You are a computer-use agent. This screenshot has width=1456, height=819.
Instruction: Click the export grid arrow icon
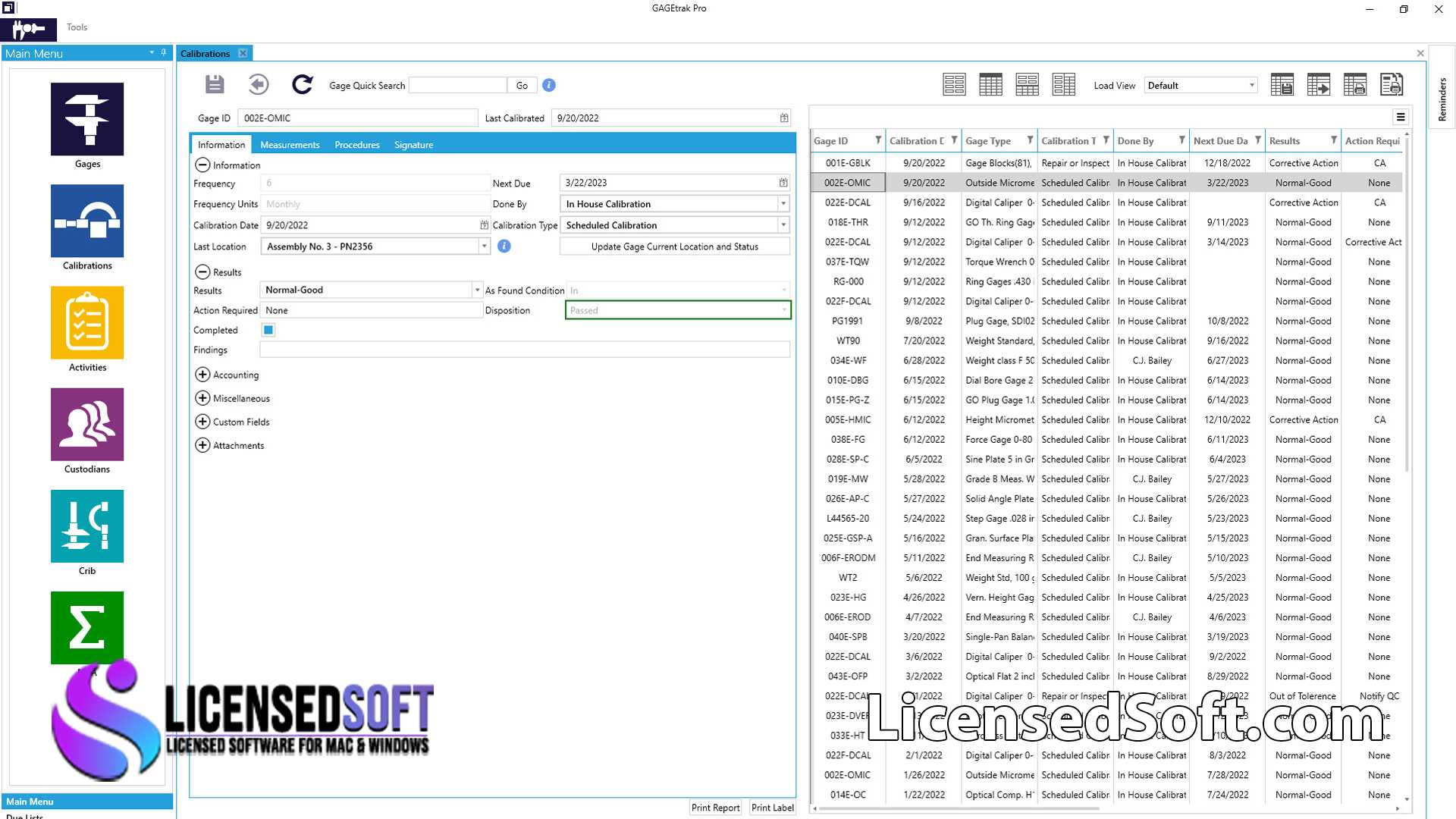click(x=1319, y=85)
